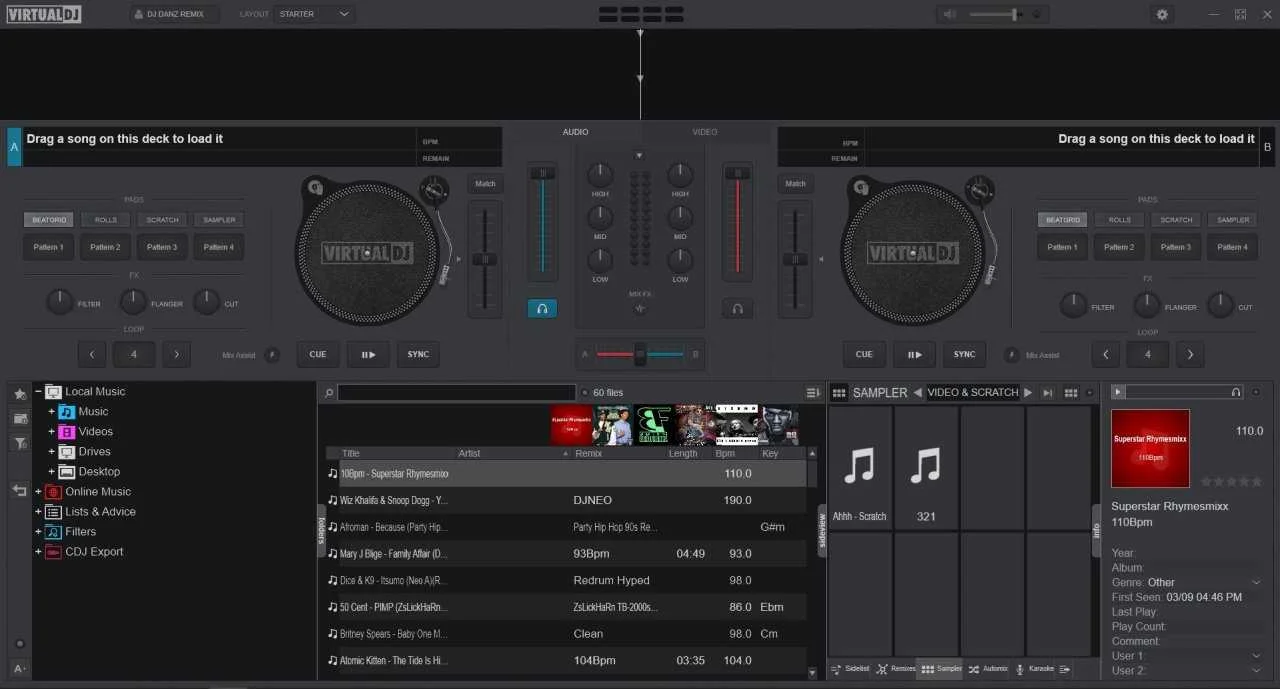Open the Genre dropdown in info panel

[x=1256, y=582]
